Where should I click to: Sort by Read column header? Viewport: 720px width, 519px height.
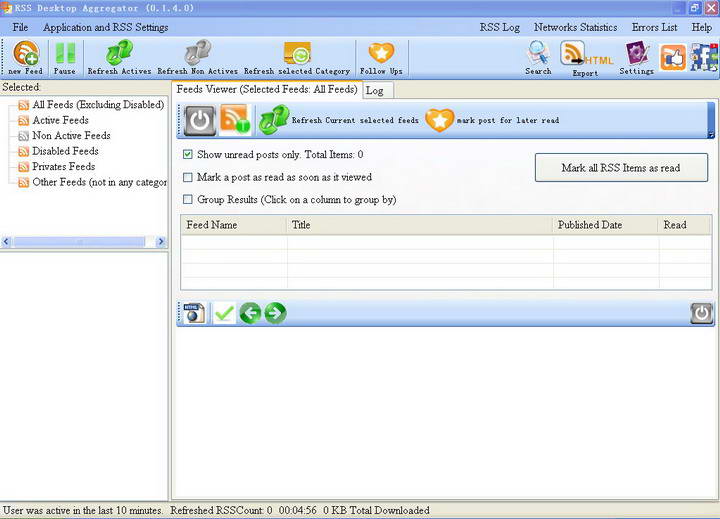pyautogui.click(x=685, y=225)
